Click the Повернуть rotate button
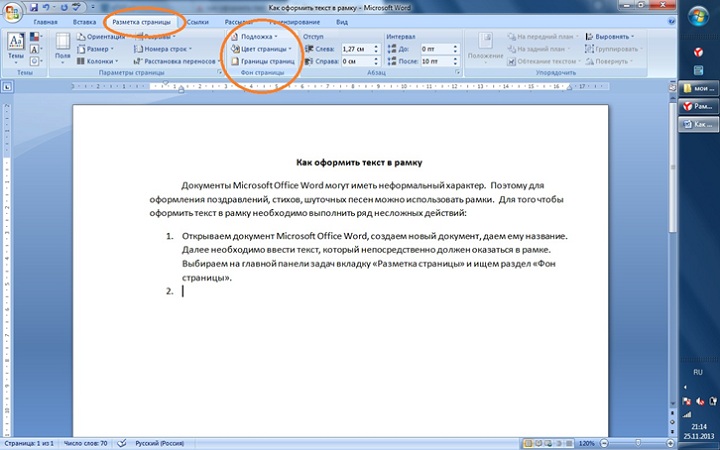Image resolution: width=720 pixels, height=450 pixels. (x=609, y=61)
